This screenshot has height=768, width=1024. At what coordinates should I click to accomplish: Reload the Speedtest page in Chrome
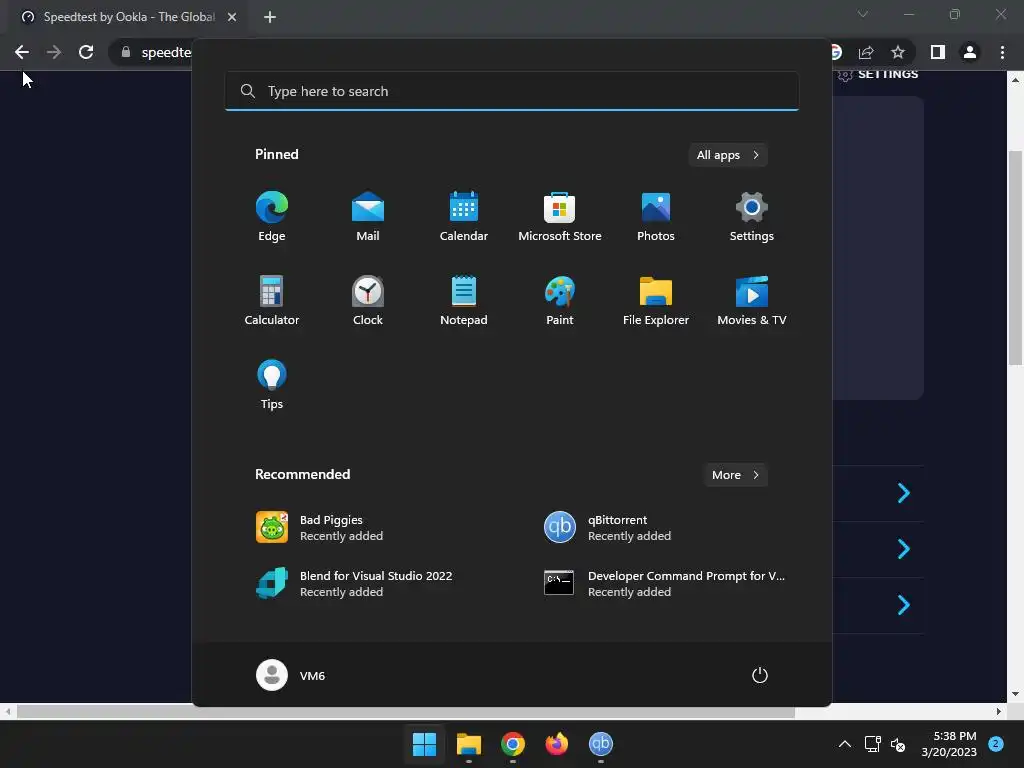pyautogui.click(x=86, y=52)
